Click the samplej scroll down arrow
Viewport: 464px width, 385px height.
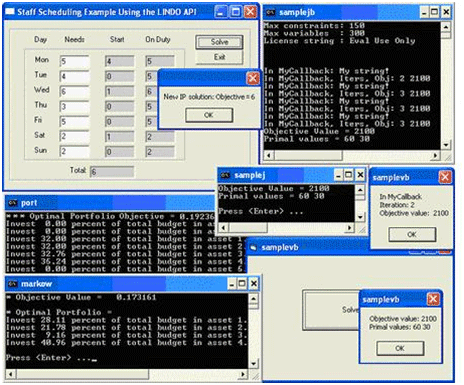point(360,217)
